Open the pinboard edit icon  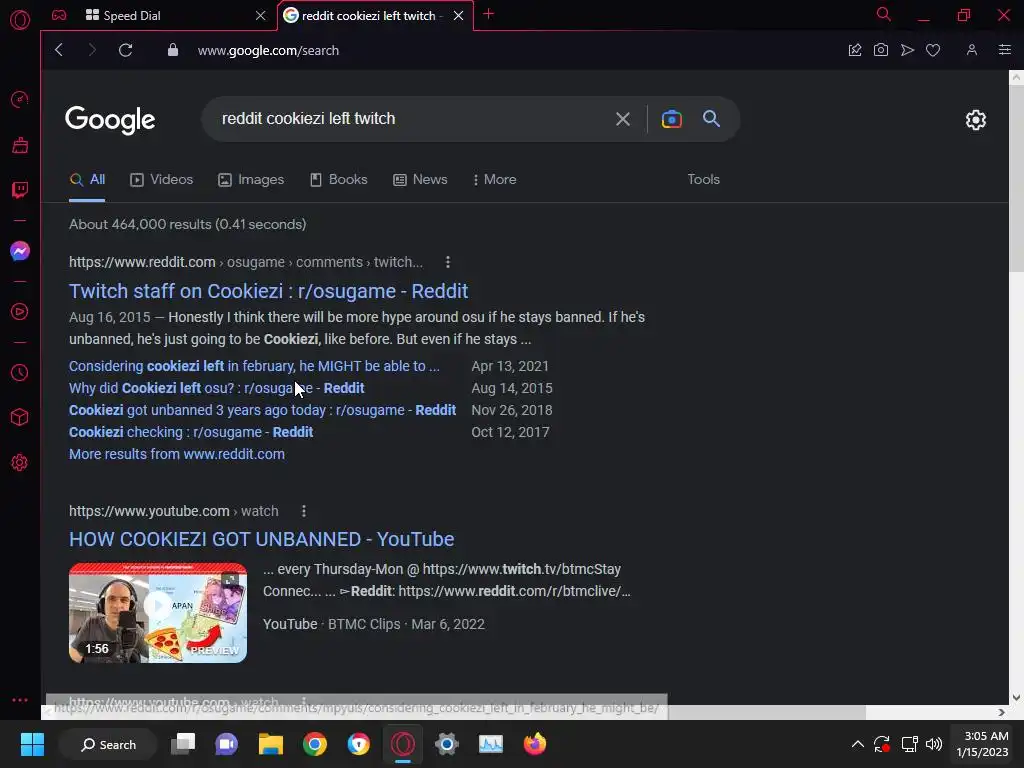click(854, 50)
